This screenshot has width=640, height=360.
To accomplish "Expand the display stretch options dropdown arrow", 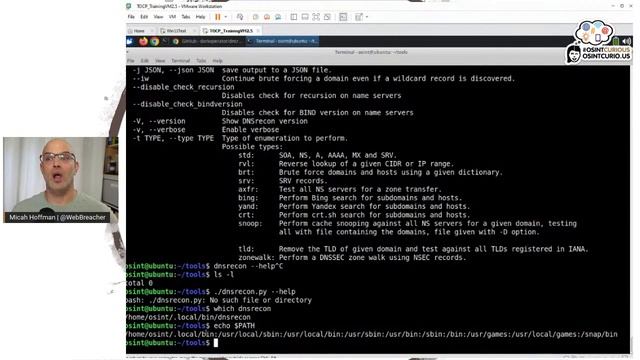I will point(367,17).
